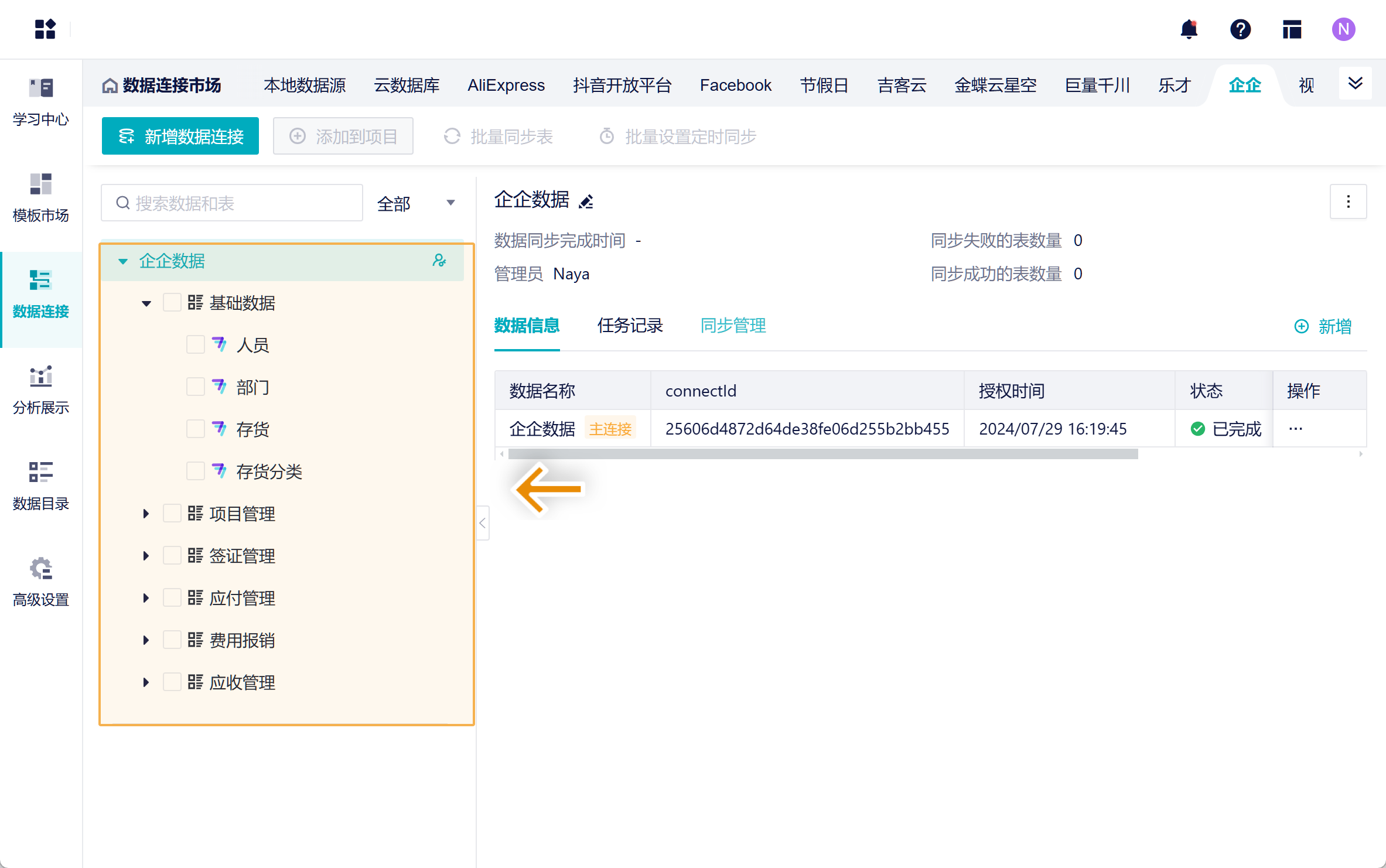The image size is (1386, 868).
Task: Click the 搜索数据和表 search field
Action: pyautogui.click(x=232, y=203)
